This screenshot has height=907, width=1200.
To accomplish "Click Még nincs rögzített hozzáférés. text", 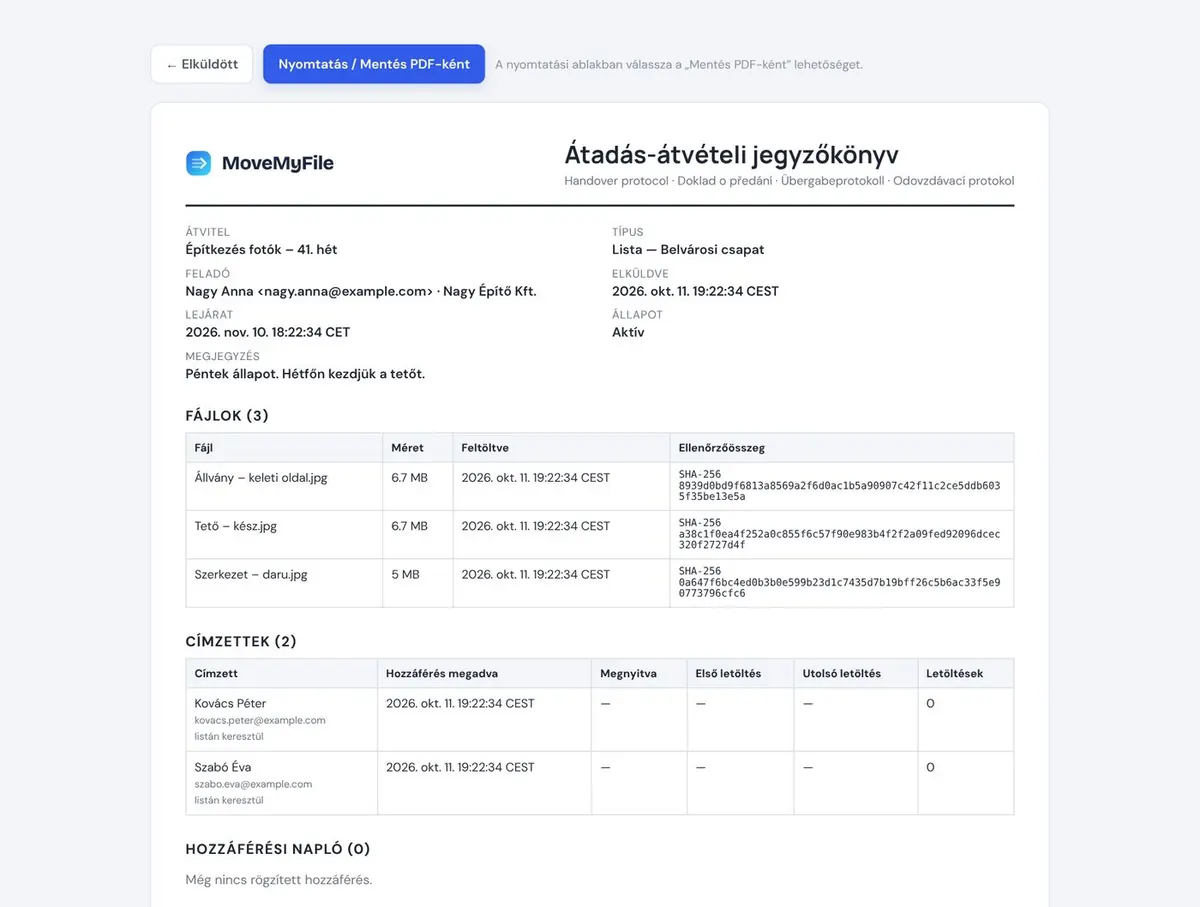I will (279, 880).
